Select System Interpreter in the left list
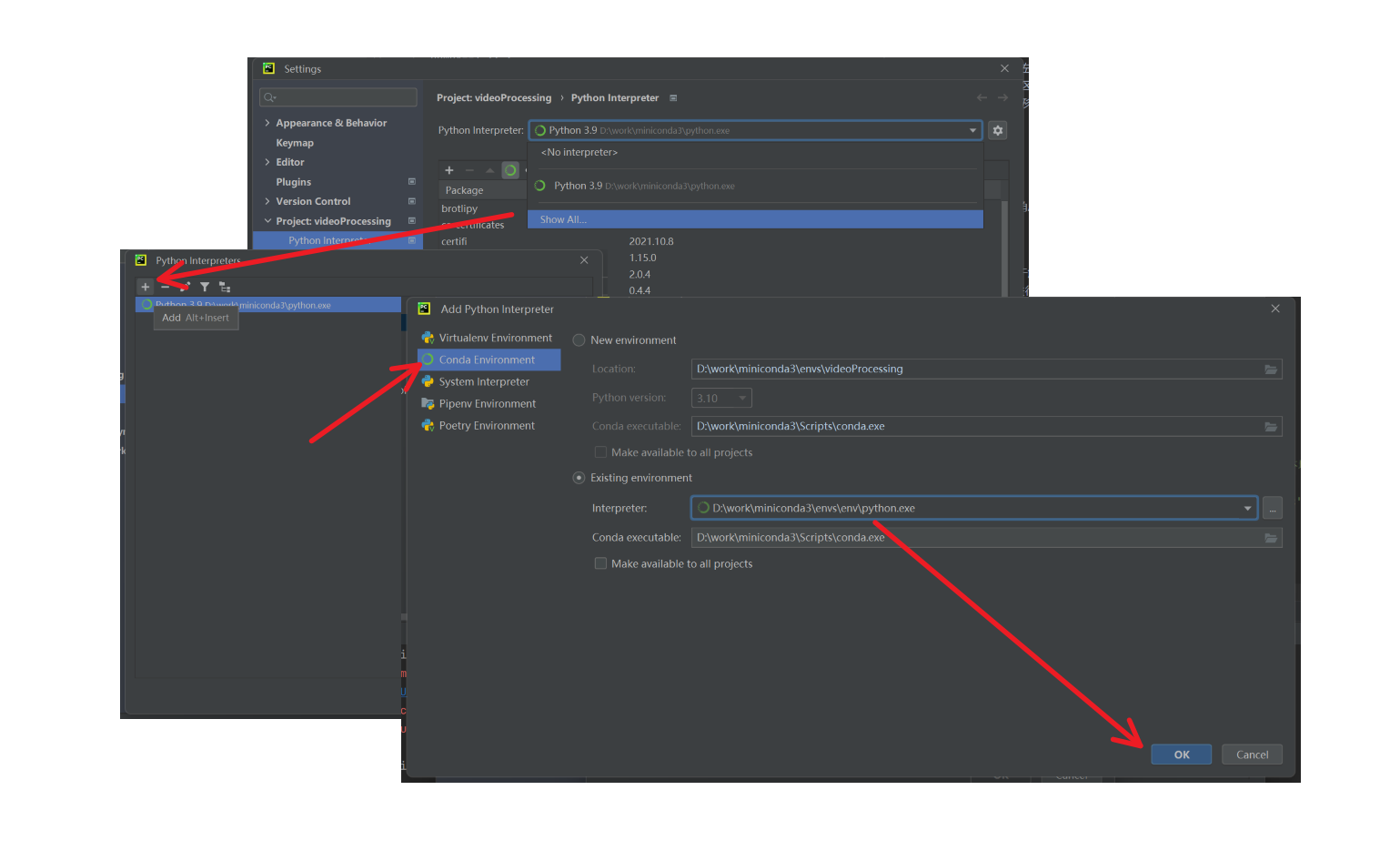 click(489, 381)
